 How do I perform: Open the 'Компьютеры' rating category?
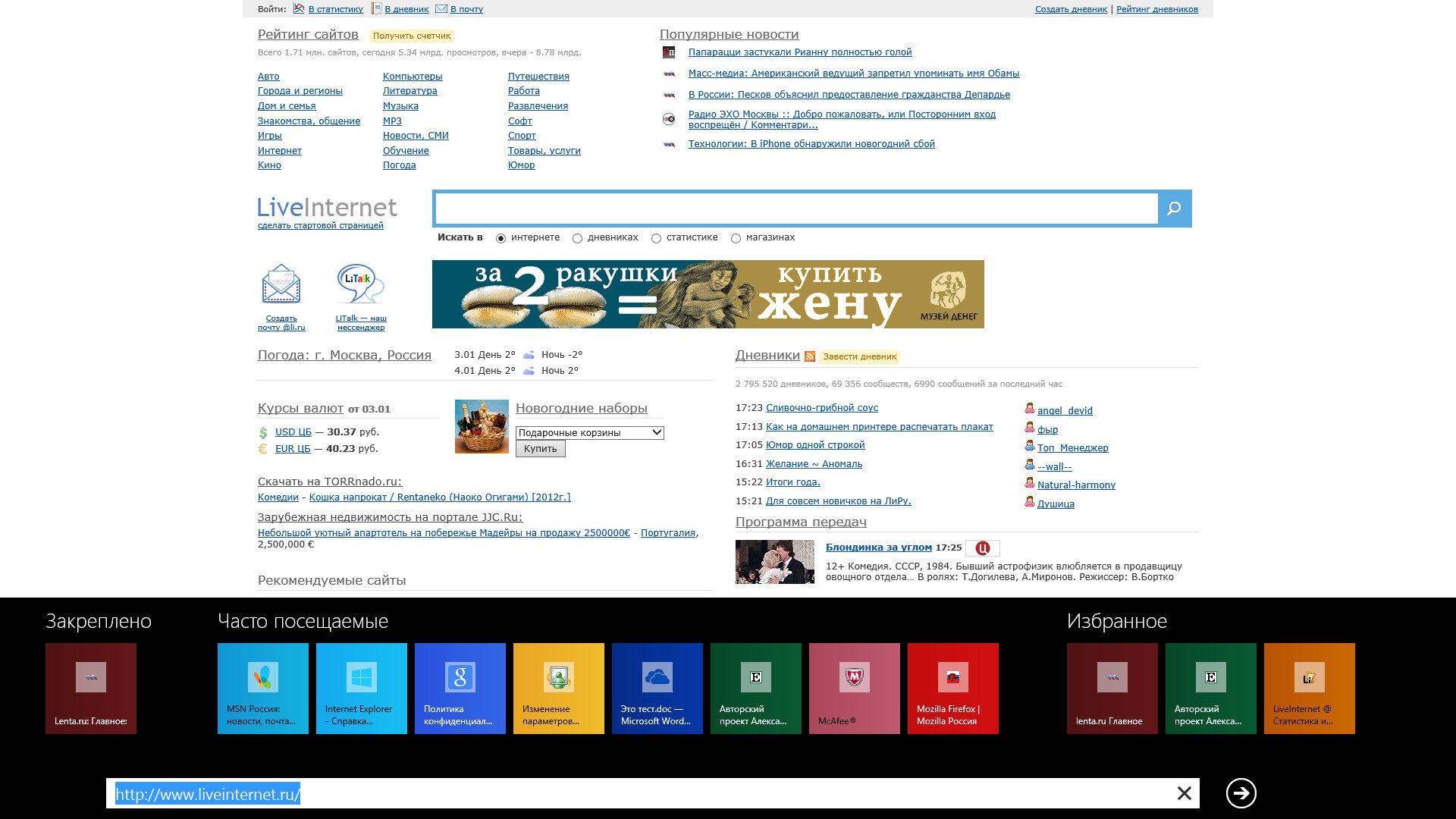[x=413, y=77]
